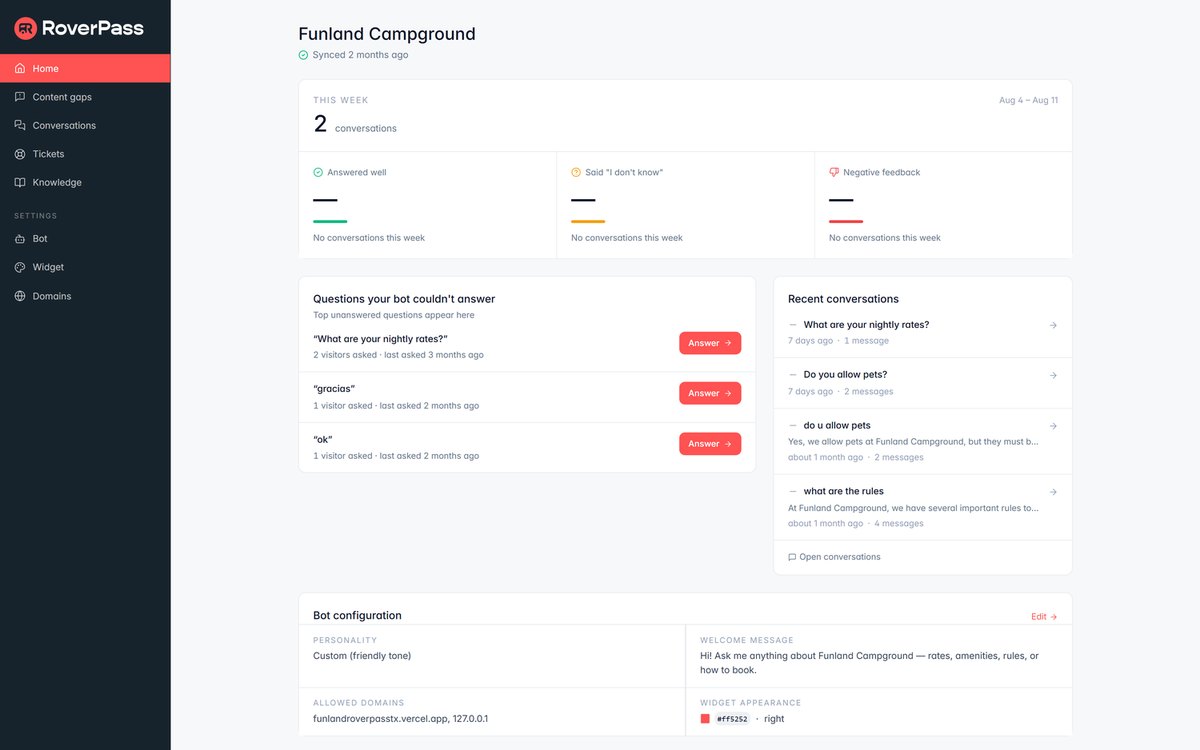Click the green Answered well bar
1200x750 pixels.
pyautogui.click(x=330, y=221)
